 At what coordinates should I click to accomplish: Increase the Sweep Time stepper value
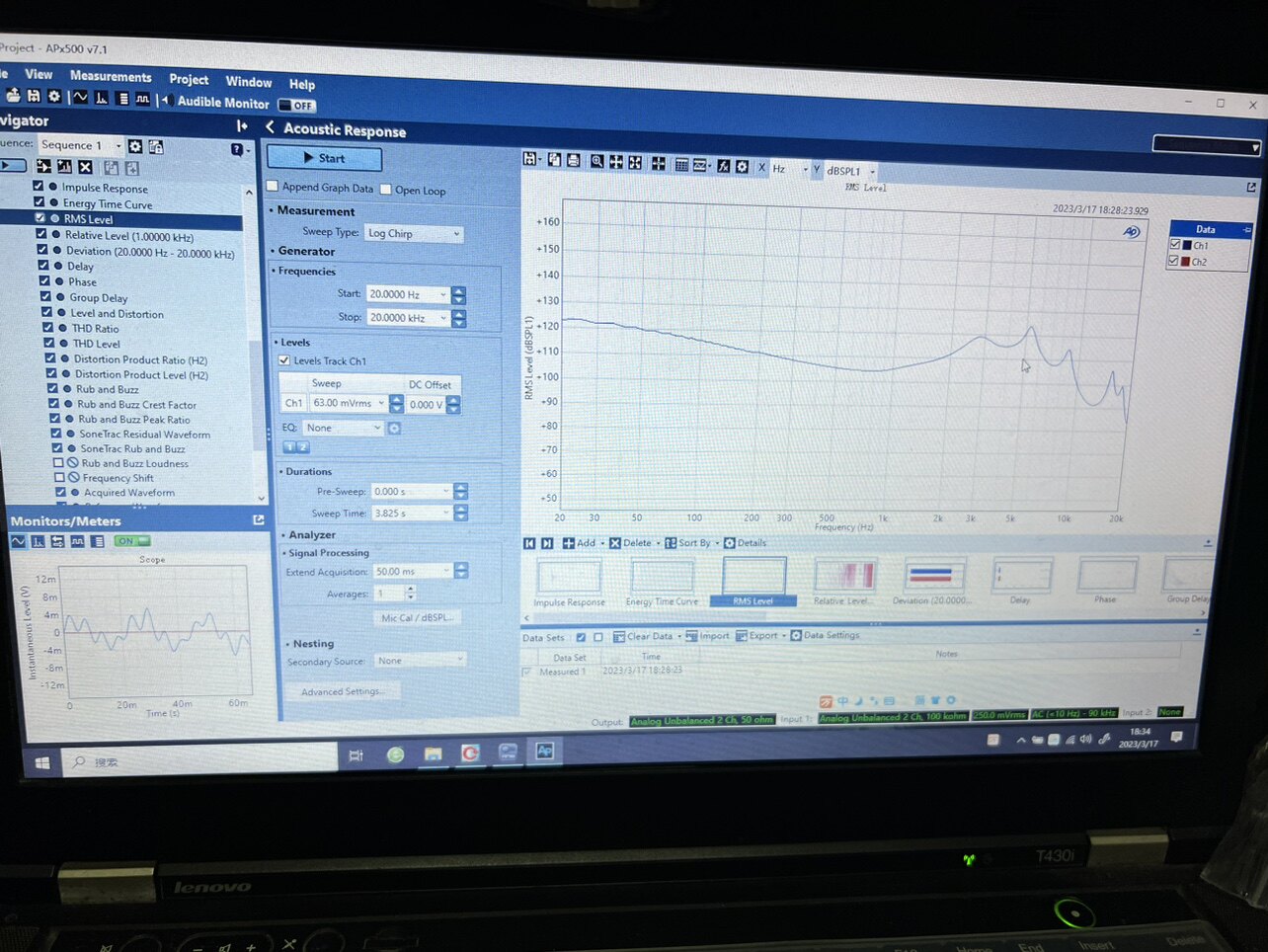click(461, 509)
